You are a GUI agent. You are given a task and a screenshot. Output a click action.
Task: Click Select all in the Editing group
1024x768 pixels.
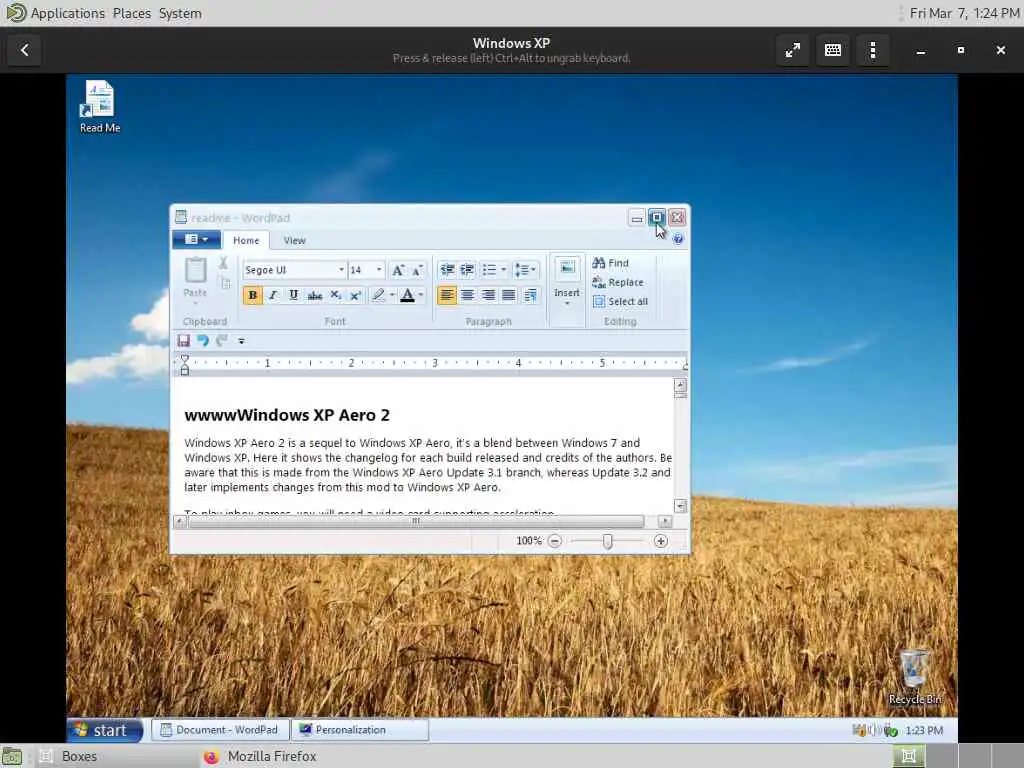click(620, 302)
